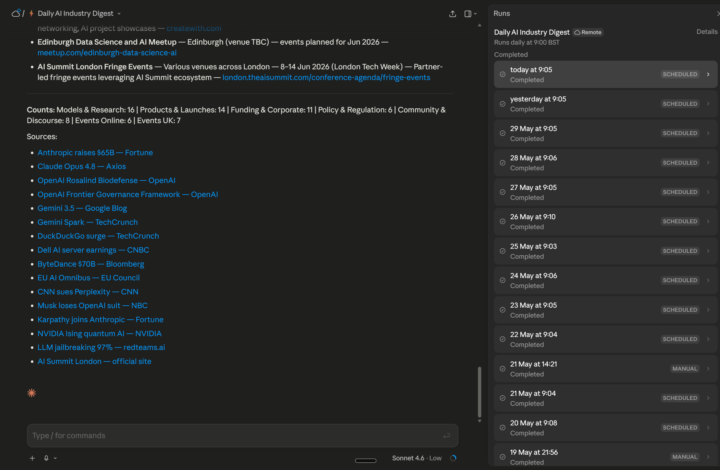Viewport: 720px width, 470px height.
Task: Select the '22 May at 9:04' run title
Action: [533, 335]
